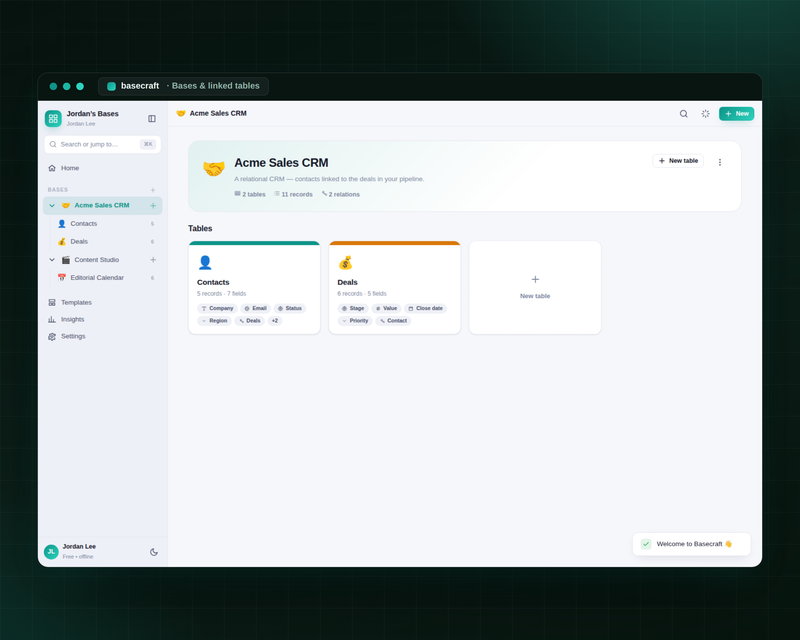Open Jordan Lee's JL avatar

51,552
